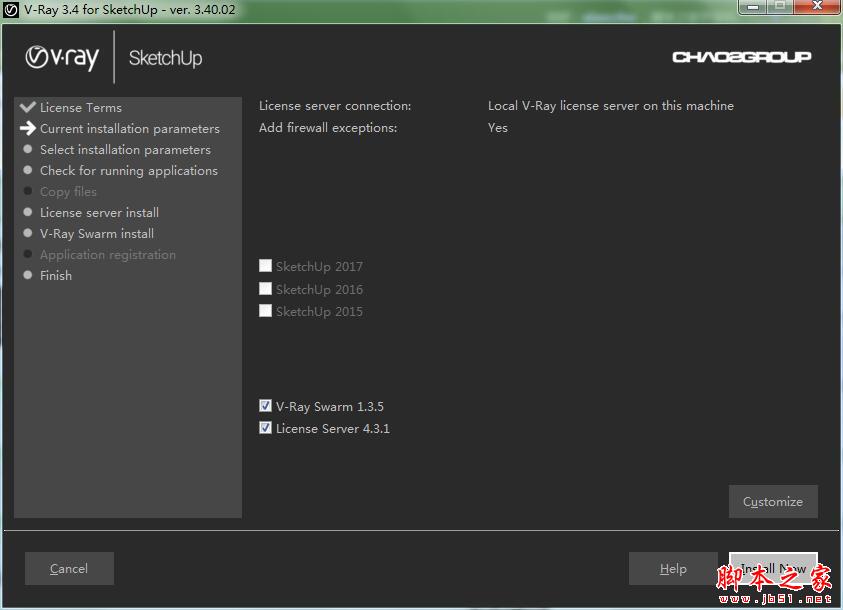843x610 pixels.
Task: Select the Select installation parameters step
Action: [x=125, y=149]
